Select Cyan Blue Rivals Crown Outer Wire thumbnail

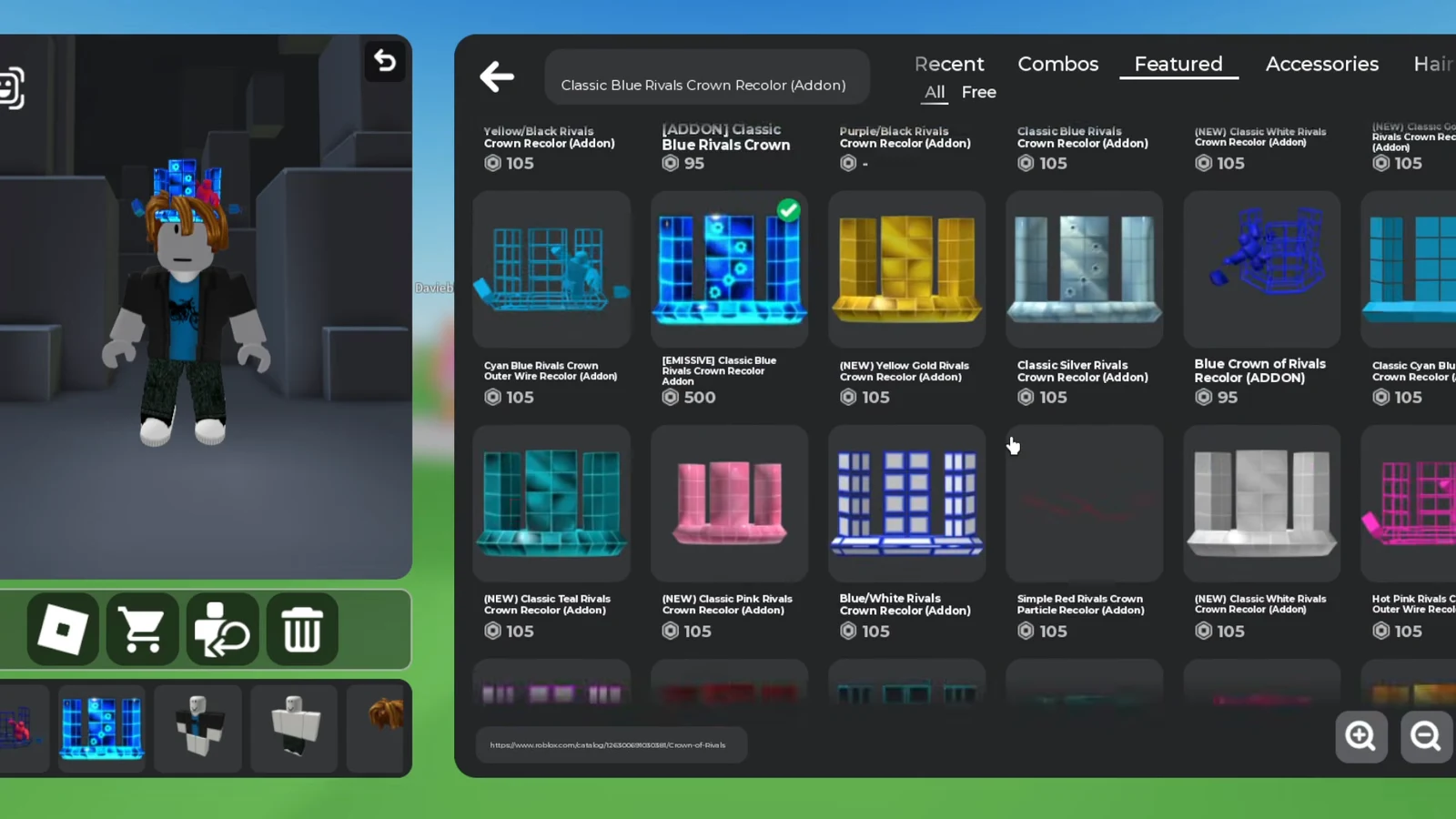tap(551, 269)
